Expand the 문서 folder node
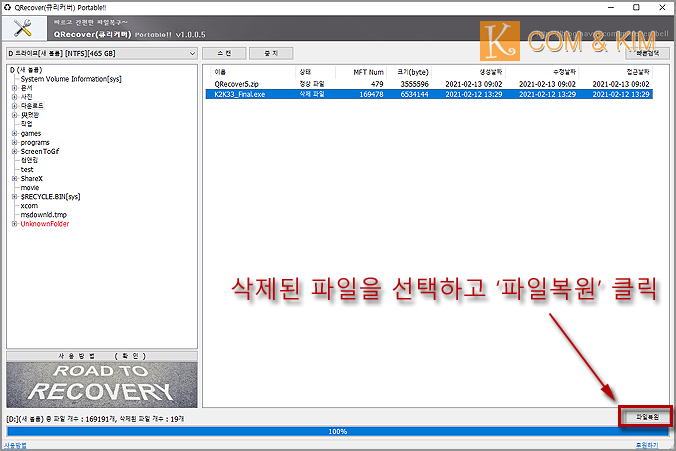Screen dimensions: 676x451 [14, 88]
